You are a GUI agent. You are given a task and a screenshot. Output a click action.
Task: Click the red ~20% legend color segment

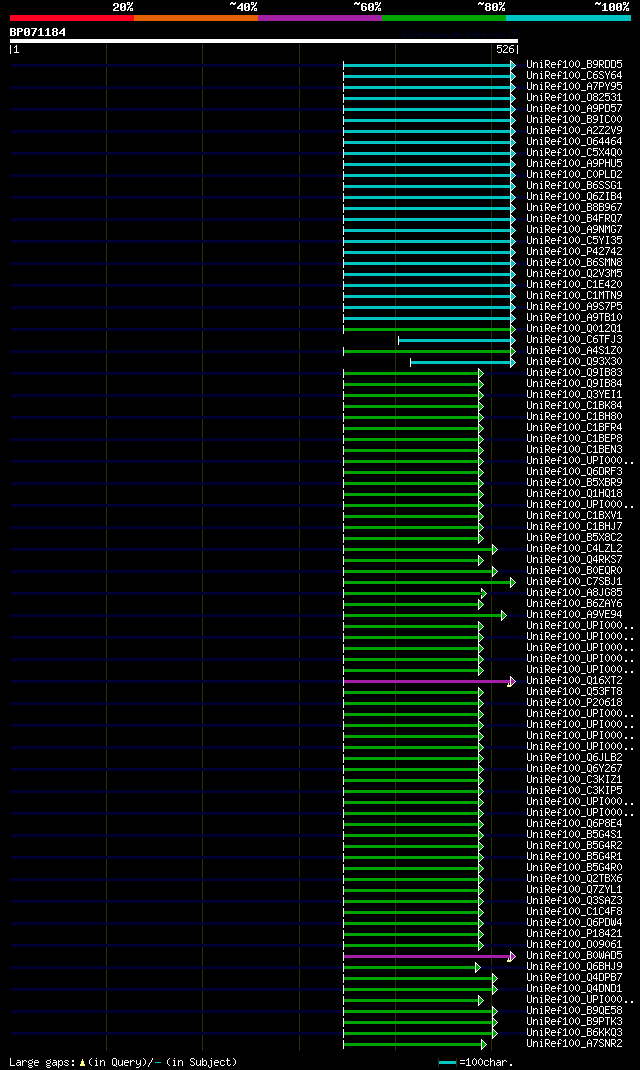pyautogui.click(x=72, y=18)
